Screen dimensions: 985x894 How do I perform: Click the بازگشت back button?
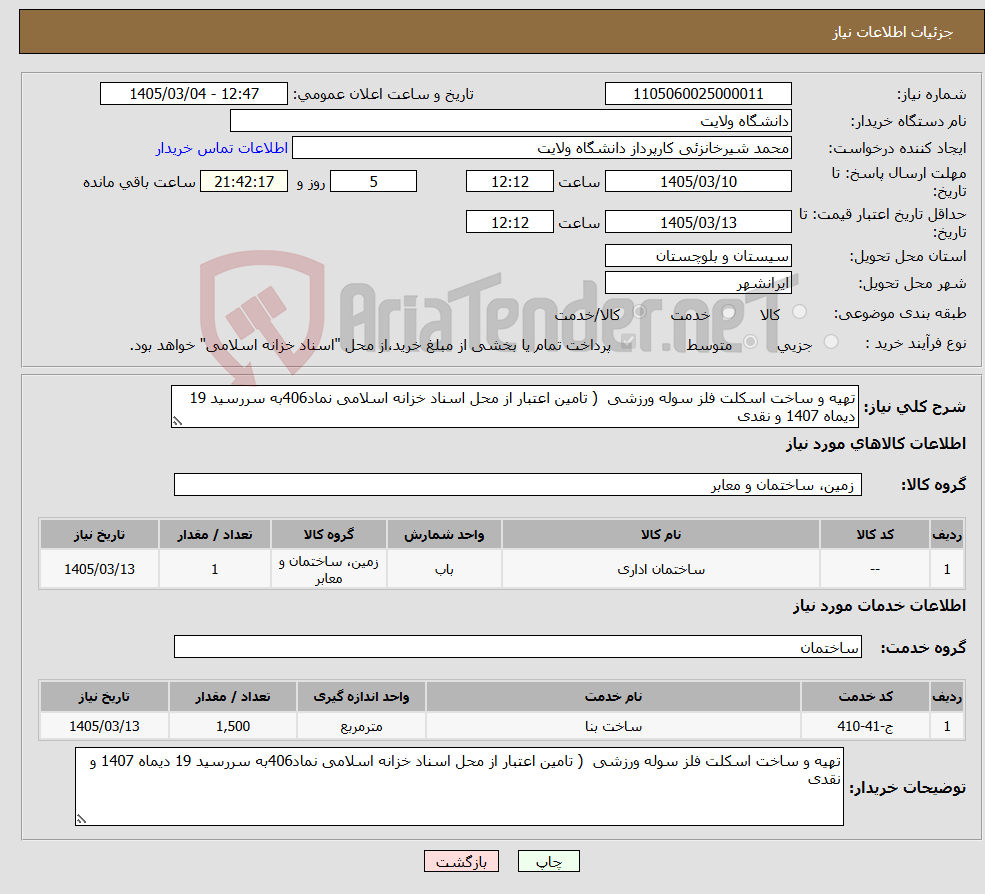point(461,861)
